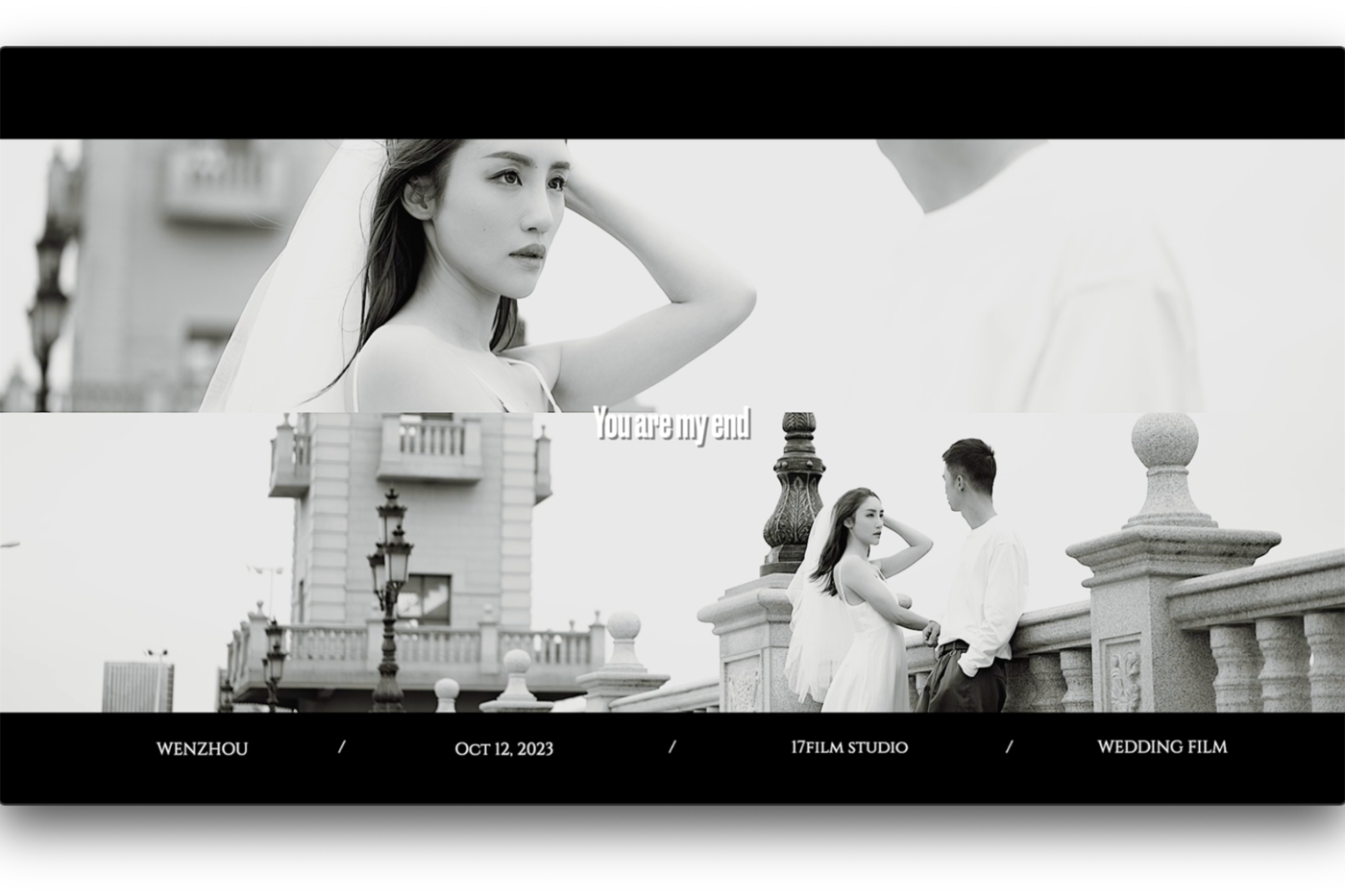The width and height of the screenshot is (1345, 896).
Task: Click the "Oct 12, 2023" date text
Action: coord(504,749)
